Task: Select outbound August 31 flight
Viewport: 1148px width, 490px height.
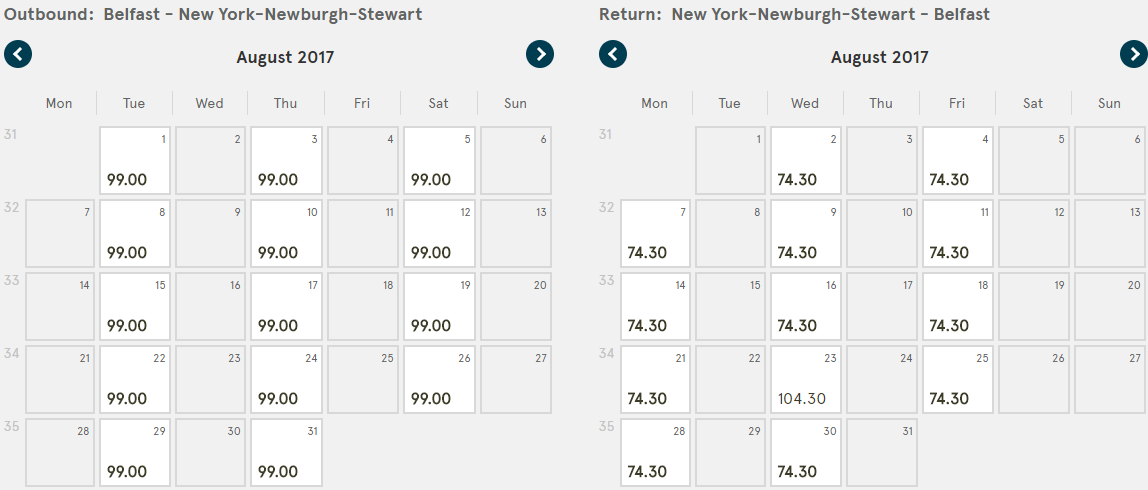Action: (x=287, y=453)
